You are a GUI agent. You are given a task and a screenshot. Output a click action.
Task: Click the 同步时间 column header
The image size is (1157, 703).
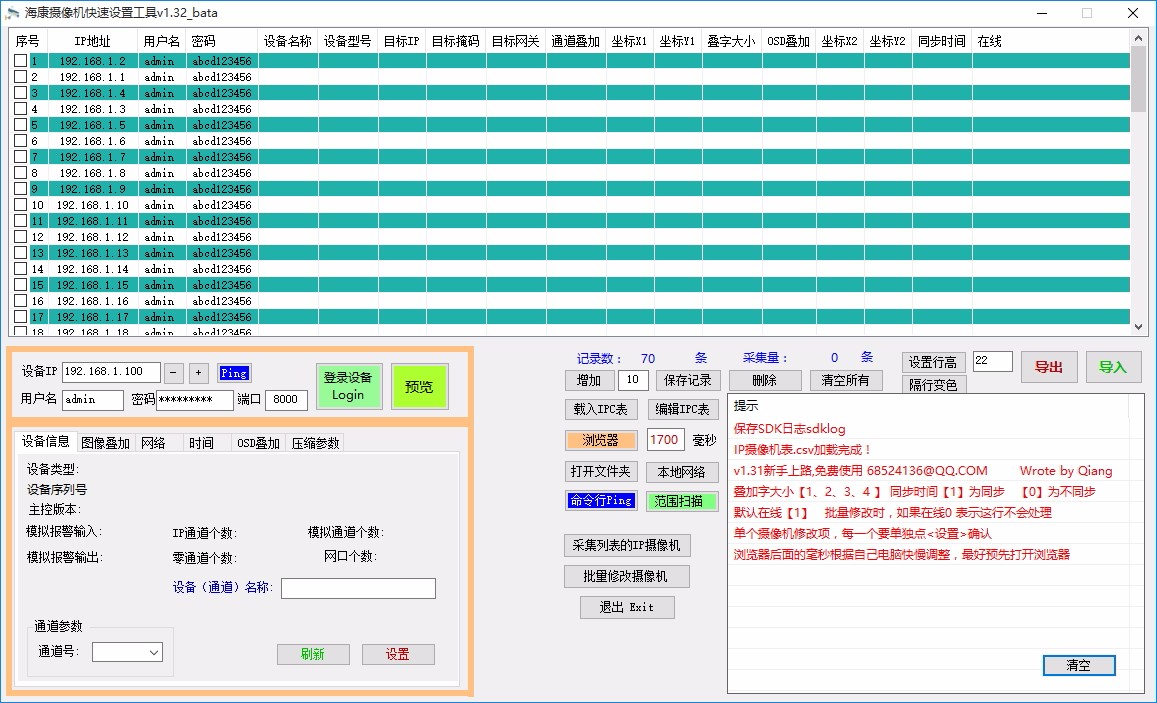point(942,41)
